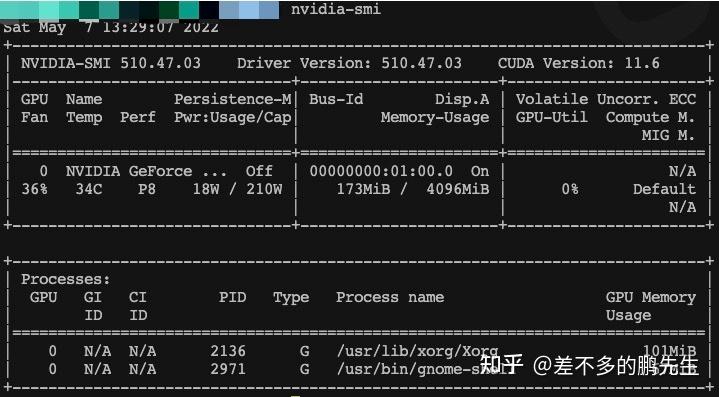Viewport: 719px width, 397px height.
Task: Click the NVIDIA-SMI 510.47.03 version text
Action: point(111,63)
